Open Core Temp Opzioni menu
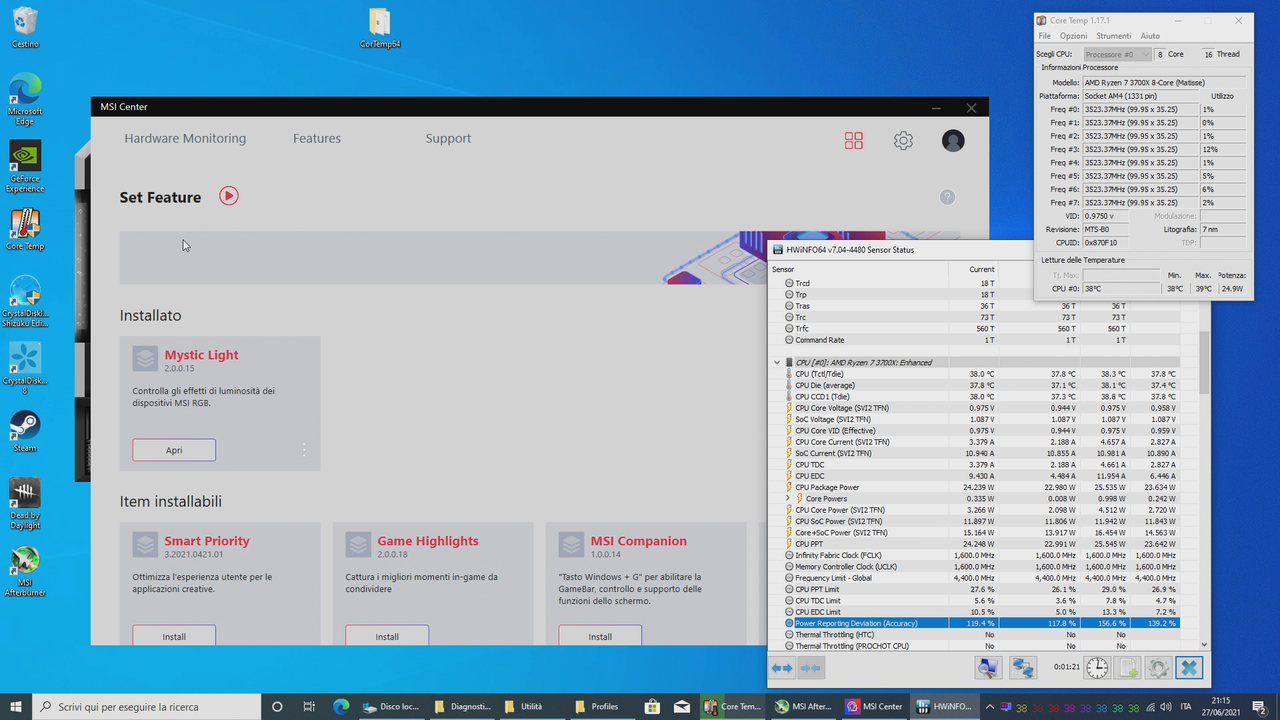Viewport: 1280px width, 720px height. pos(1073,36)
